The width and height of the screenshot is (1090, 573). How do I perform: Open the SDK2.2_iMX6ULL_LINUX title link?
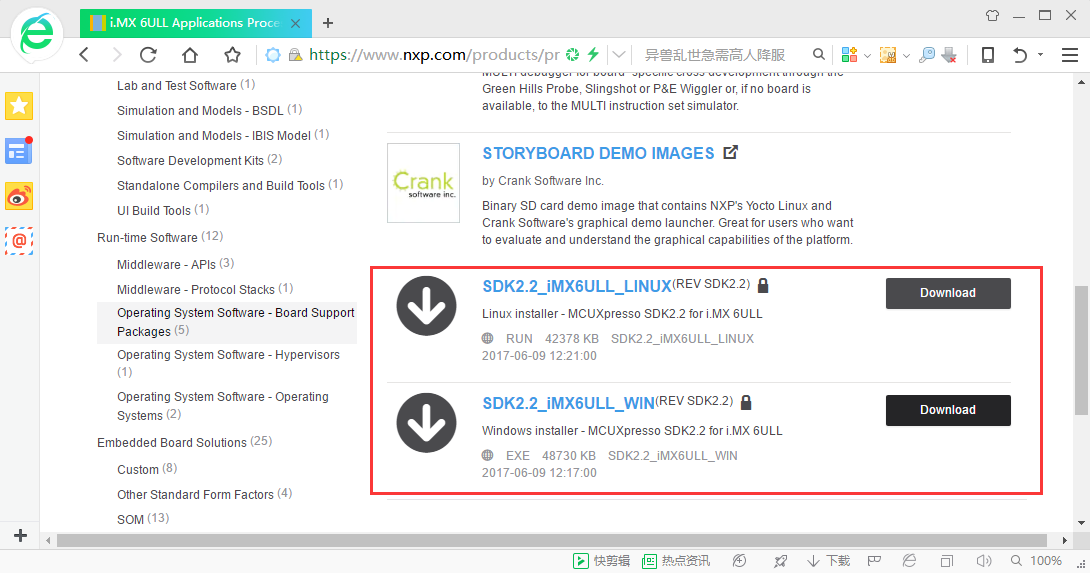tap(576, 286)
